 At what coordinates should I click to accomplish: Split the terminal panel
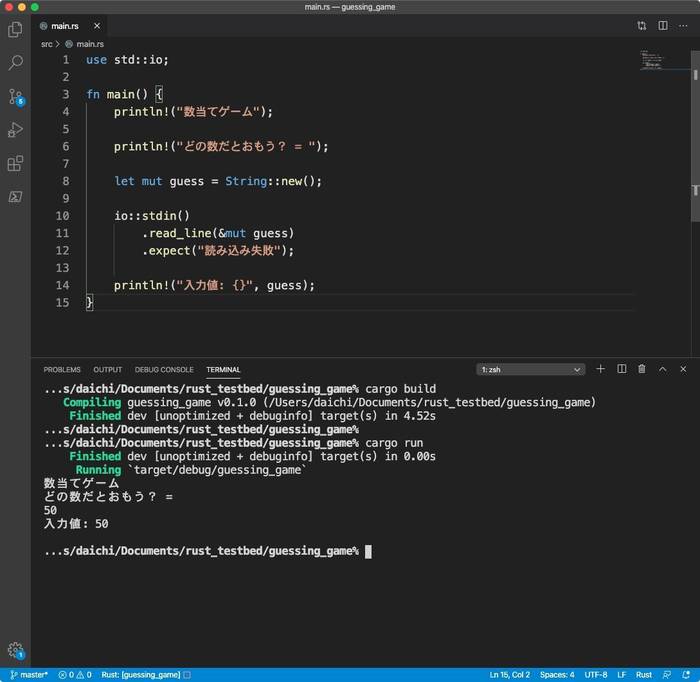coord(621,369)
